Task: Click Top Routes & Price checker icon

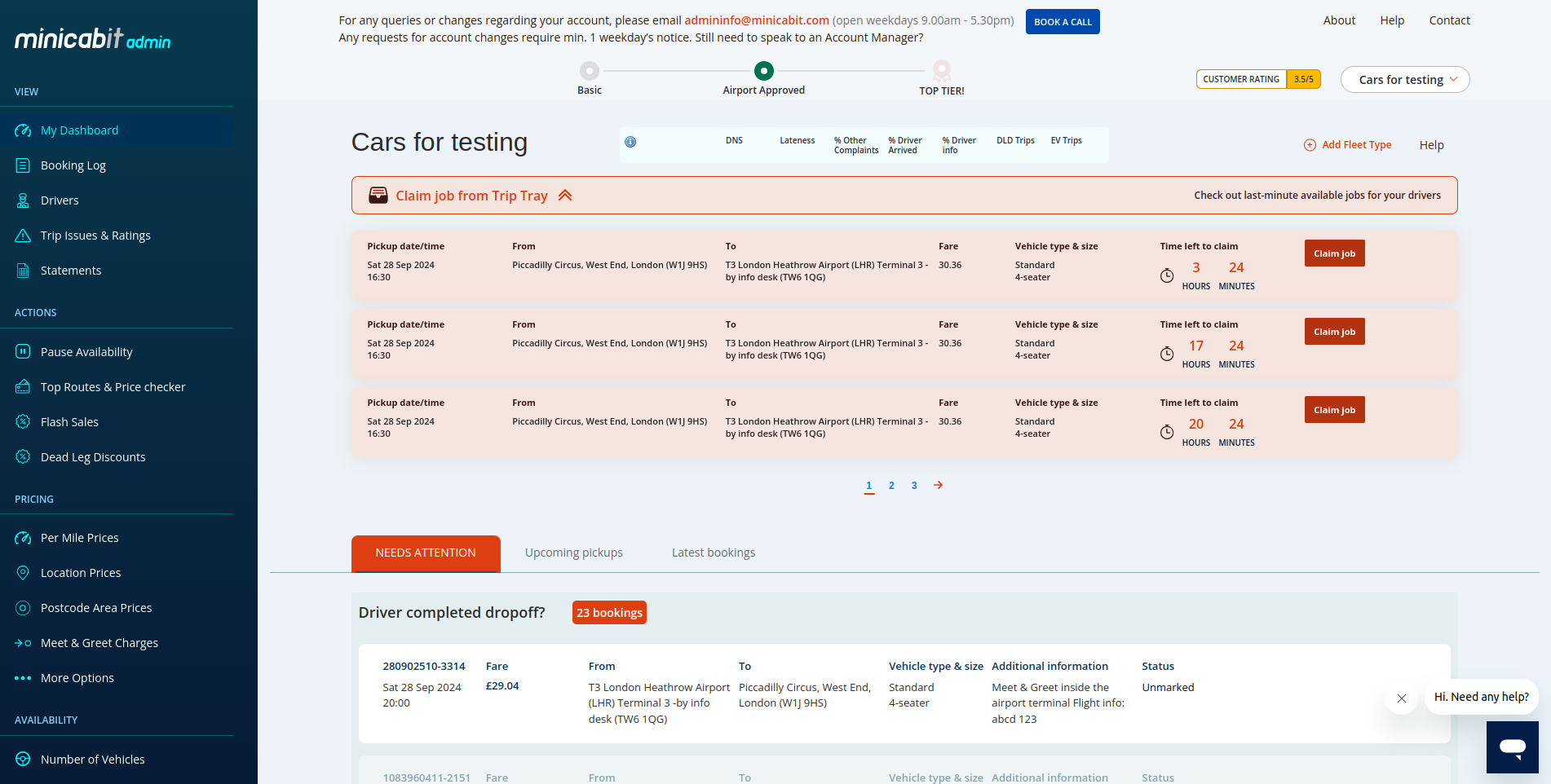Action: point(23,387)
